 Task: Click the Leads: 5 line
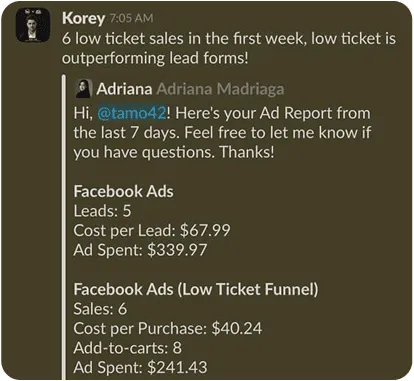point(102,211)
